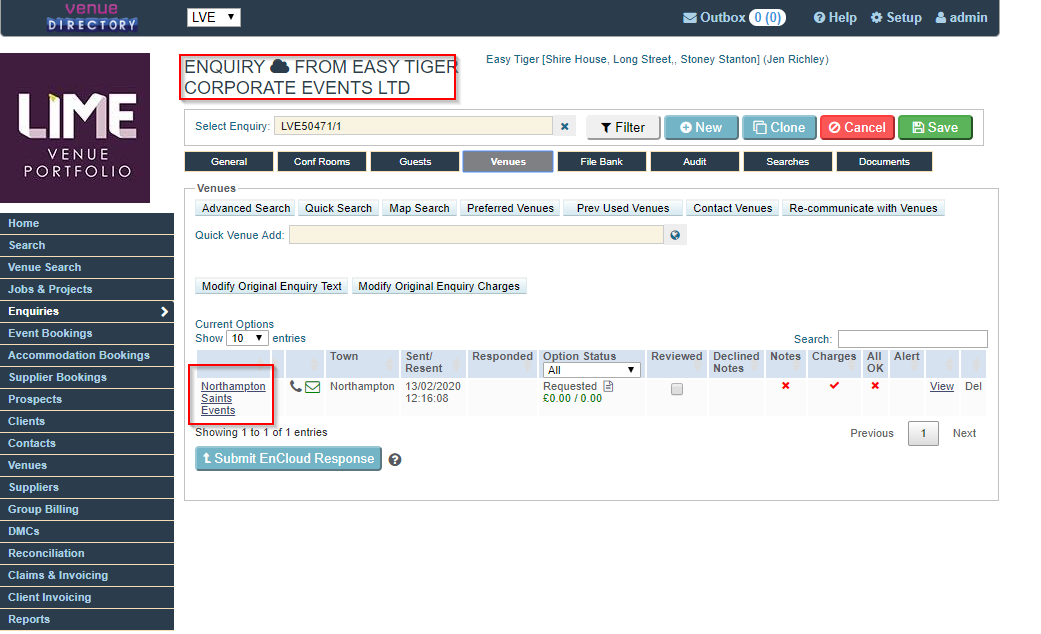Switch to the Documents tab
Viewport: 1041px width, 634px height.
click(x=884, y=161)
